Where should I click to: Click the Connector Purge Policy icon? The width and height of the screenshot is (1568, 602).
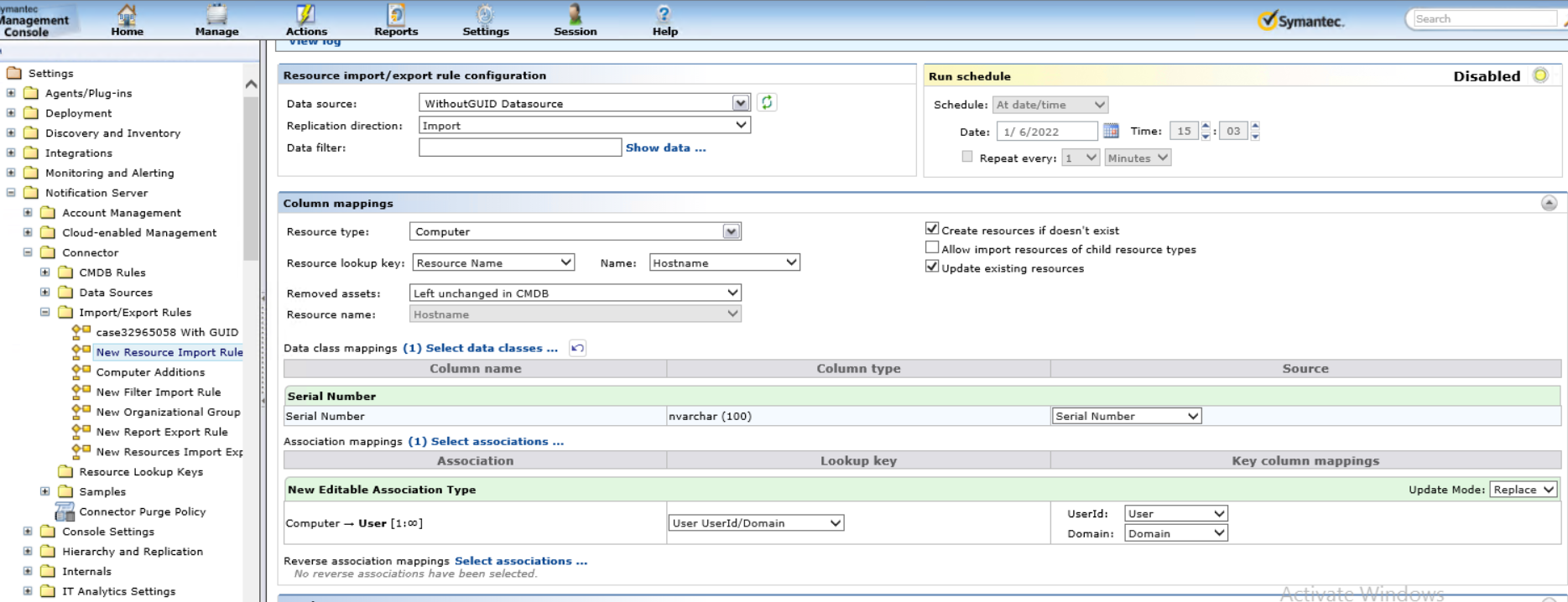pos(65,511)
